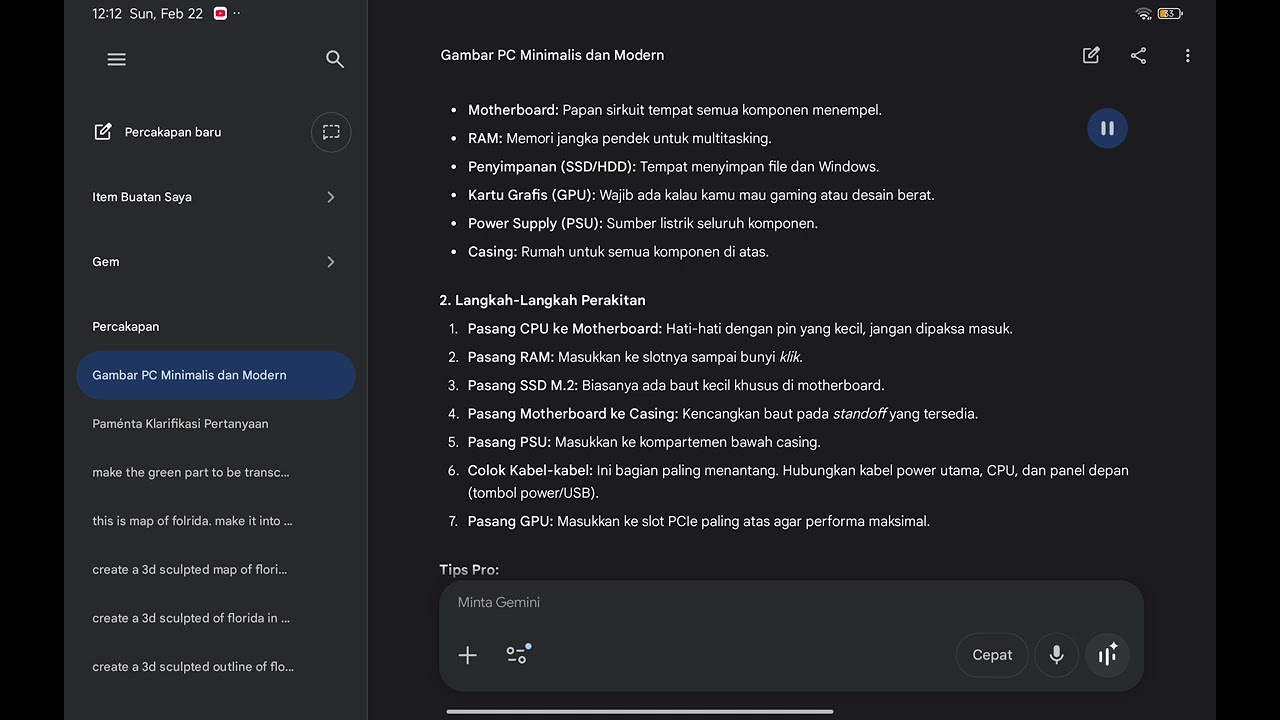
Task: Click step 'Pasang RAM'
Action: (x=635, y=357)
